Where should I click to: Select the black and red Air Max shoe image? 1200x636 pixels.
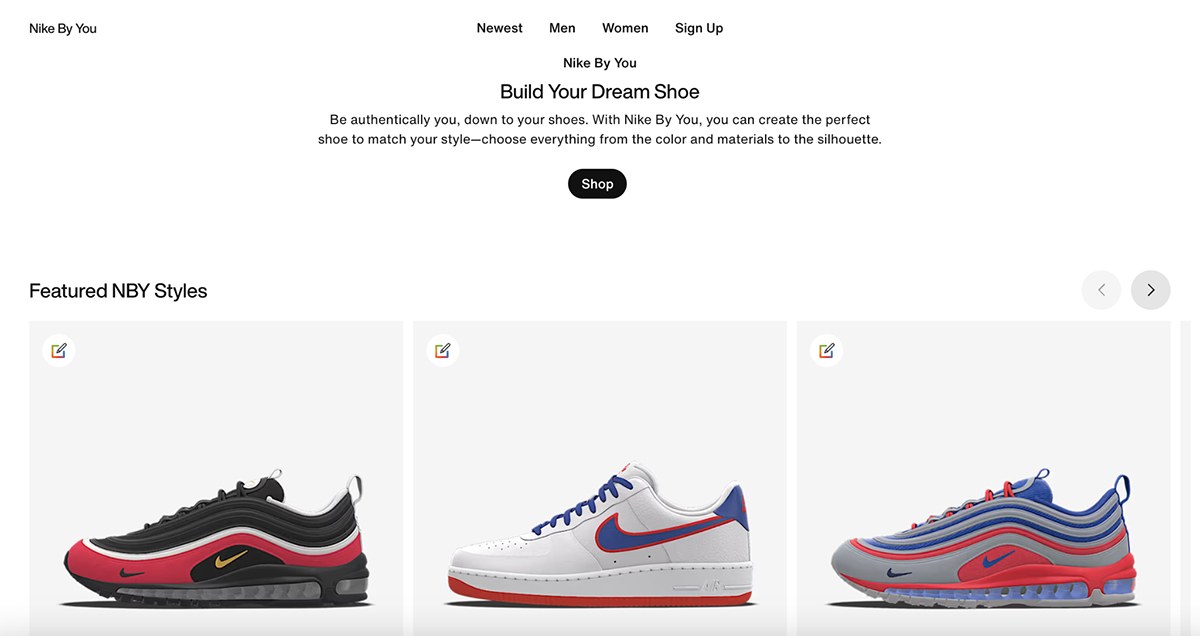[x=216, y=540]
